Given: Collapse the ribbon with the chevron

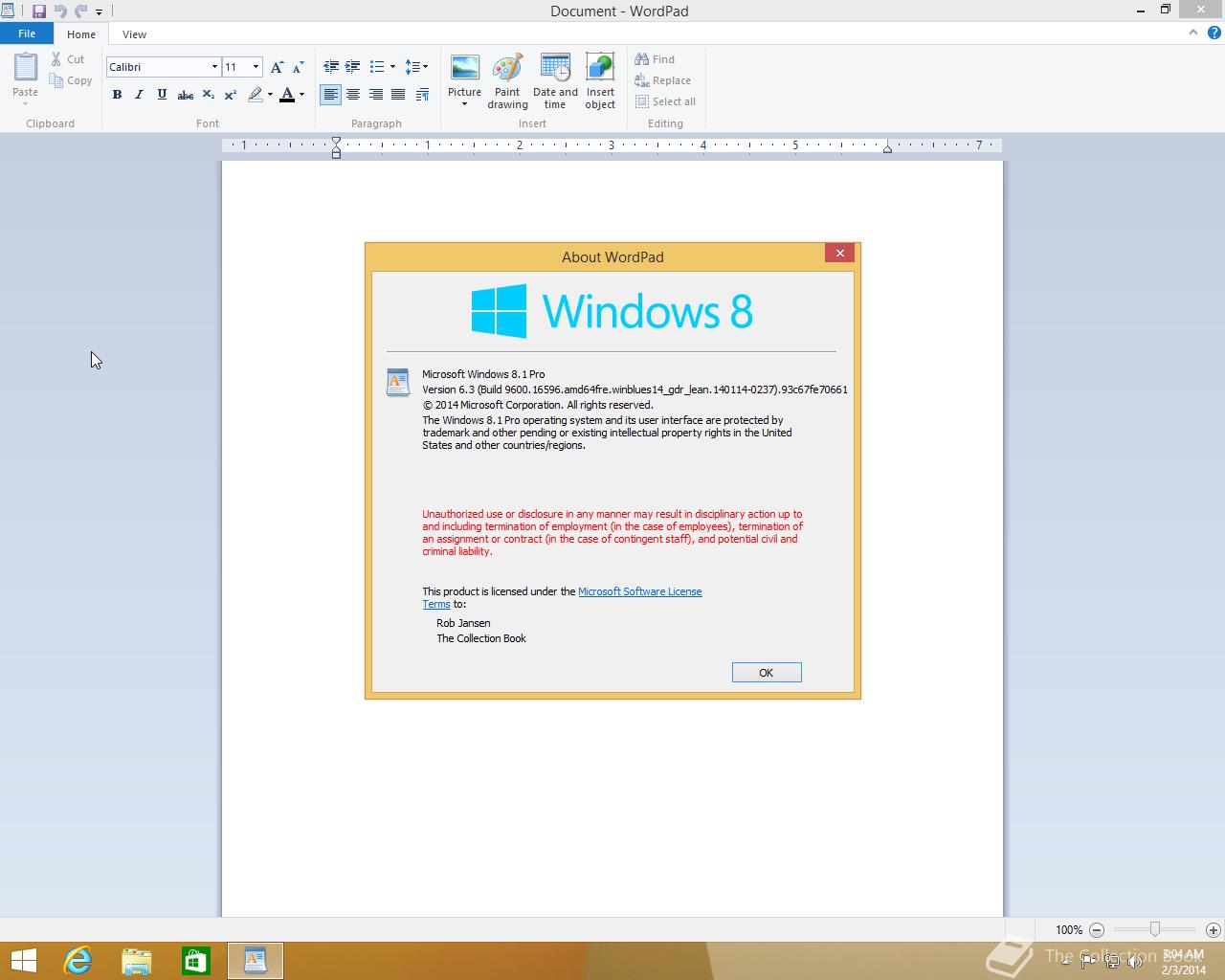Looking at the screenshot, I should pyautogui.click(x=1193, y=33).
